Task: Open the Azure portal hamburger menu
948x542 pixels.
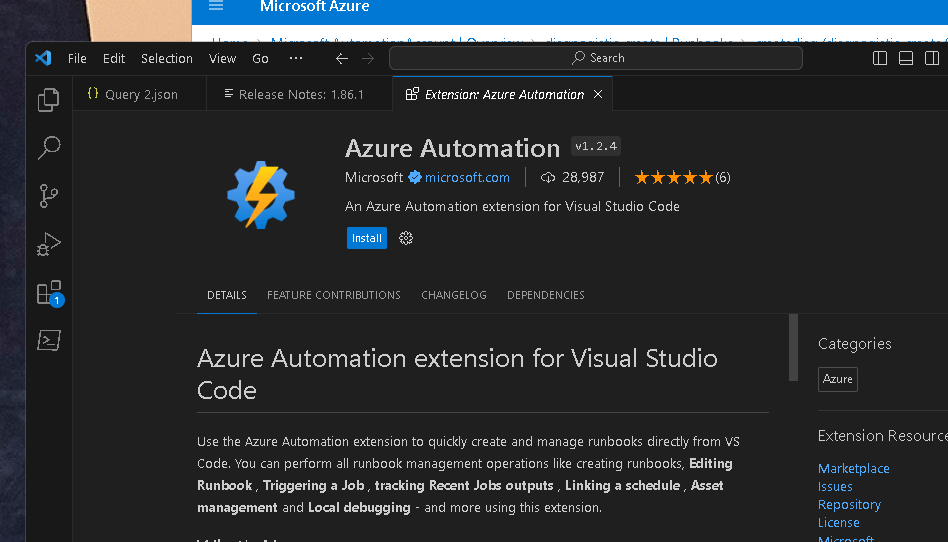Action: 216,5
